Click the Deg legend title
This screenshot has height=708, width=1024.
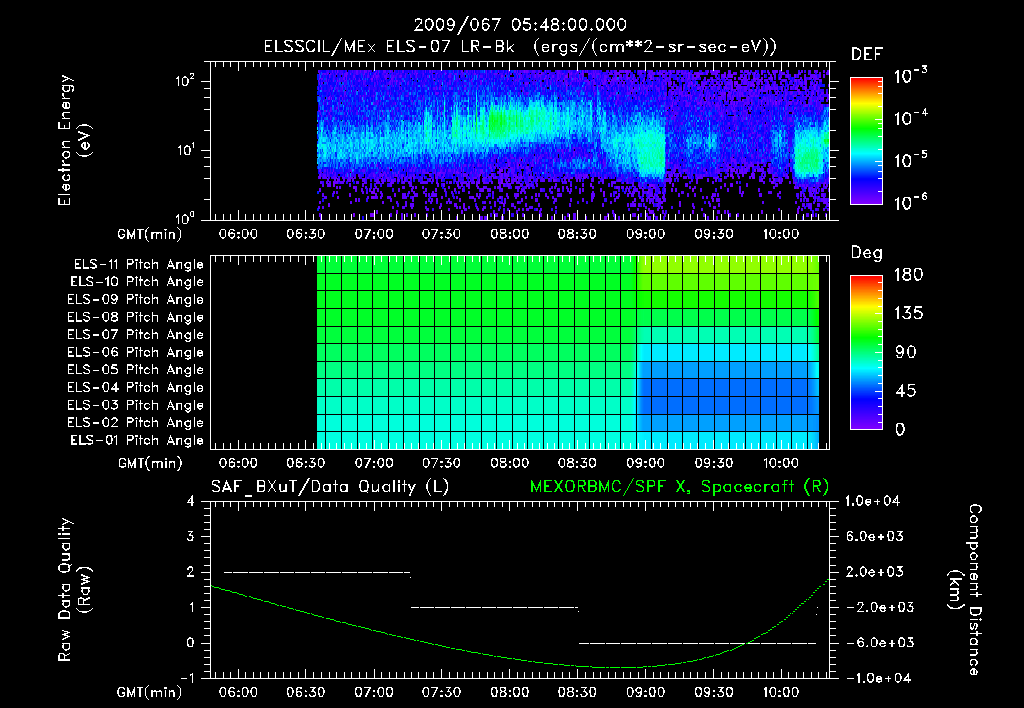[867, 253]
